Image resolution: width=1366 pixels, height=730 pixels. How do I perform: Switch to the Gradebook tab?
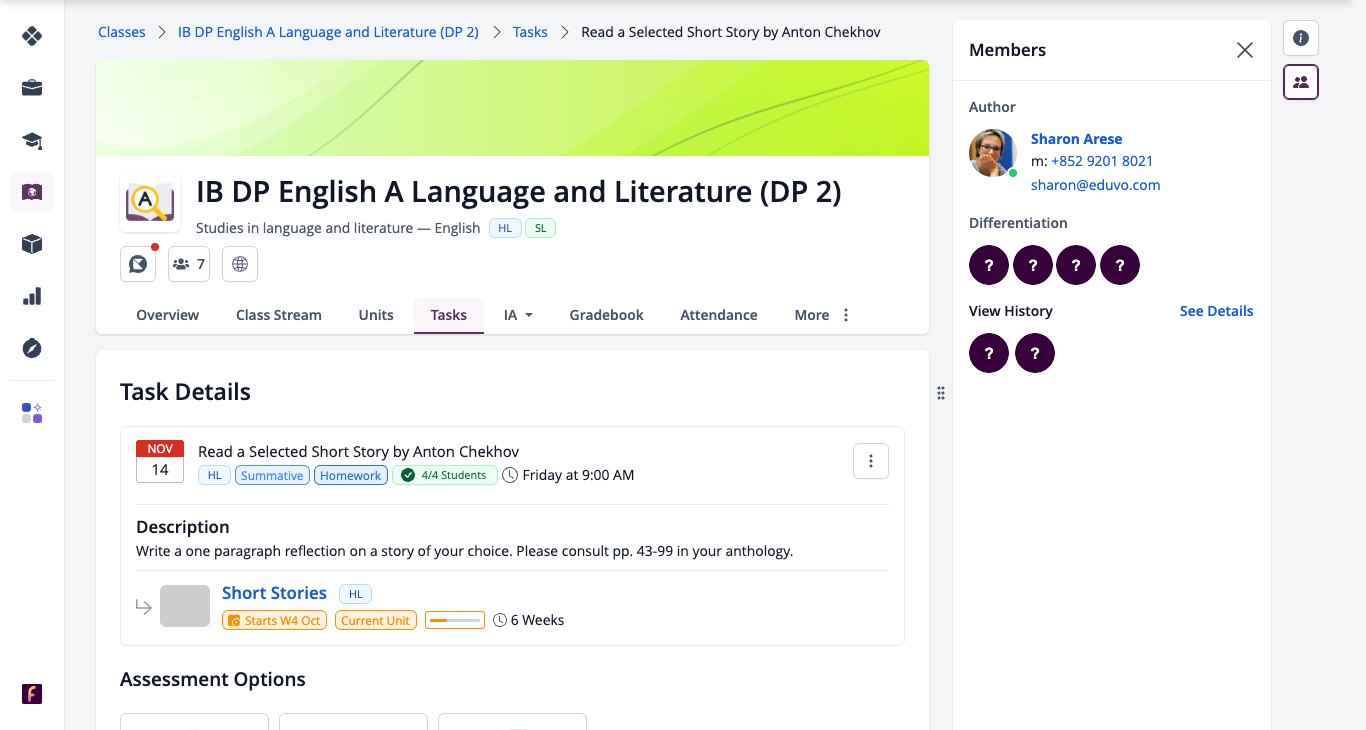tap(606, 315)
